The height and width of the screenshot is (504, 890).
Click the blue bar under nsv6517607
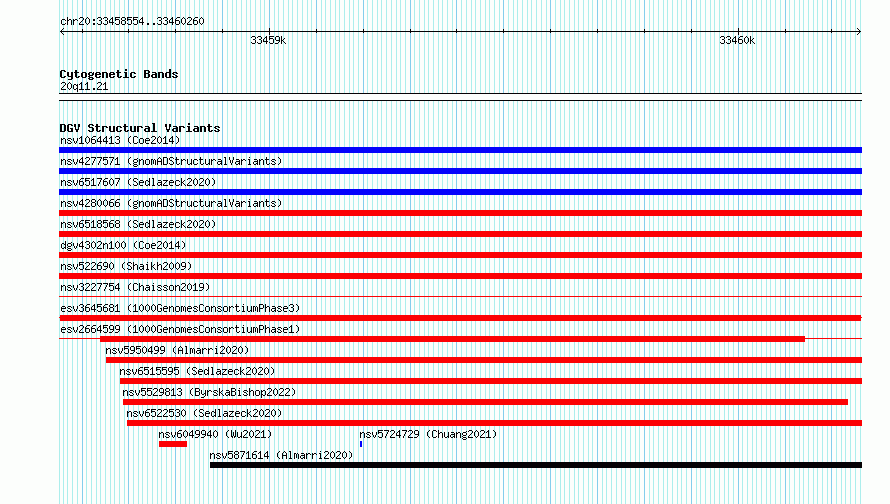[460, 192]
